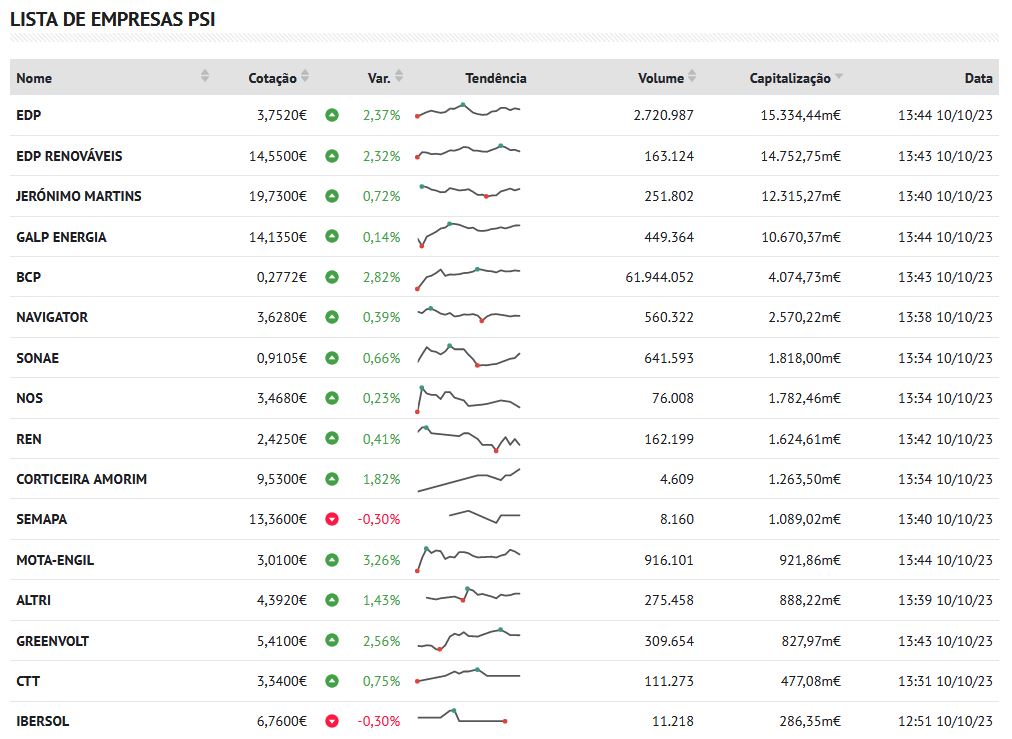This screenshot has width=1012, height=739.
Task: Open the EDP RENOVÁVEIS company link
Action: (69, 156)
